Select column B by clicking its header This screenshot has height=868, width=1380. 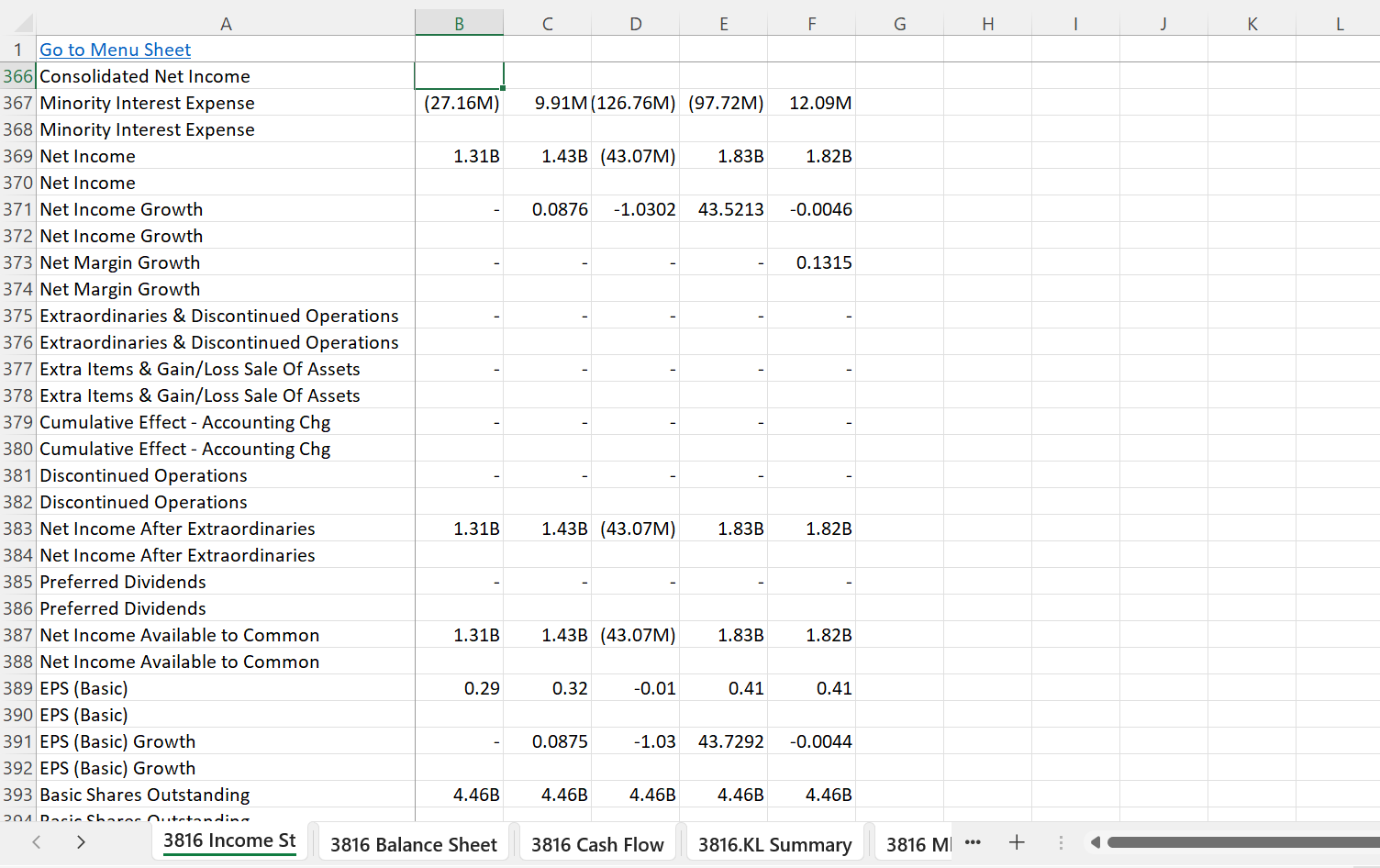point(459,23)
